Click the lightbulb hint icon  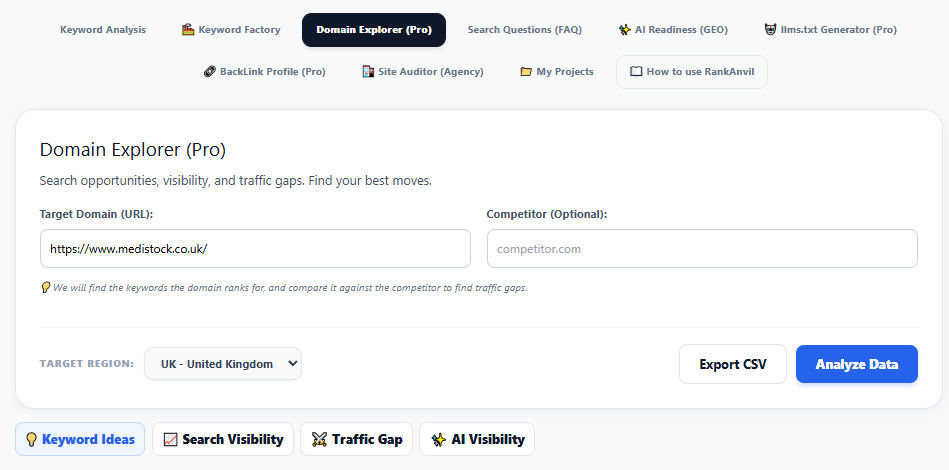tap(45, 287)
